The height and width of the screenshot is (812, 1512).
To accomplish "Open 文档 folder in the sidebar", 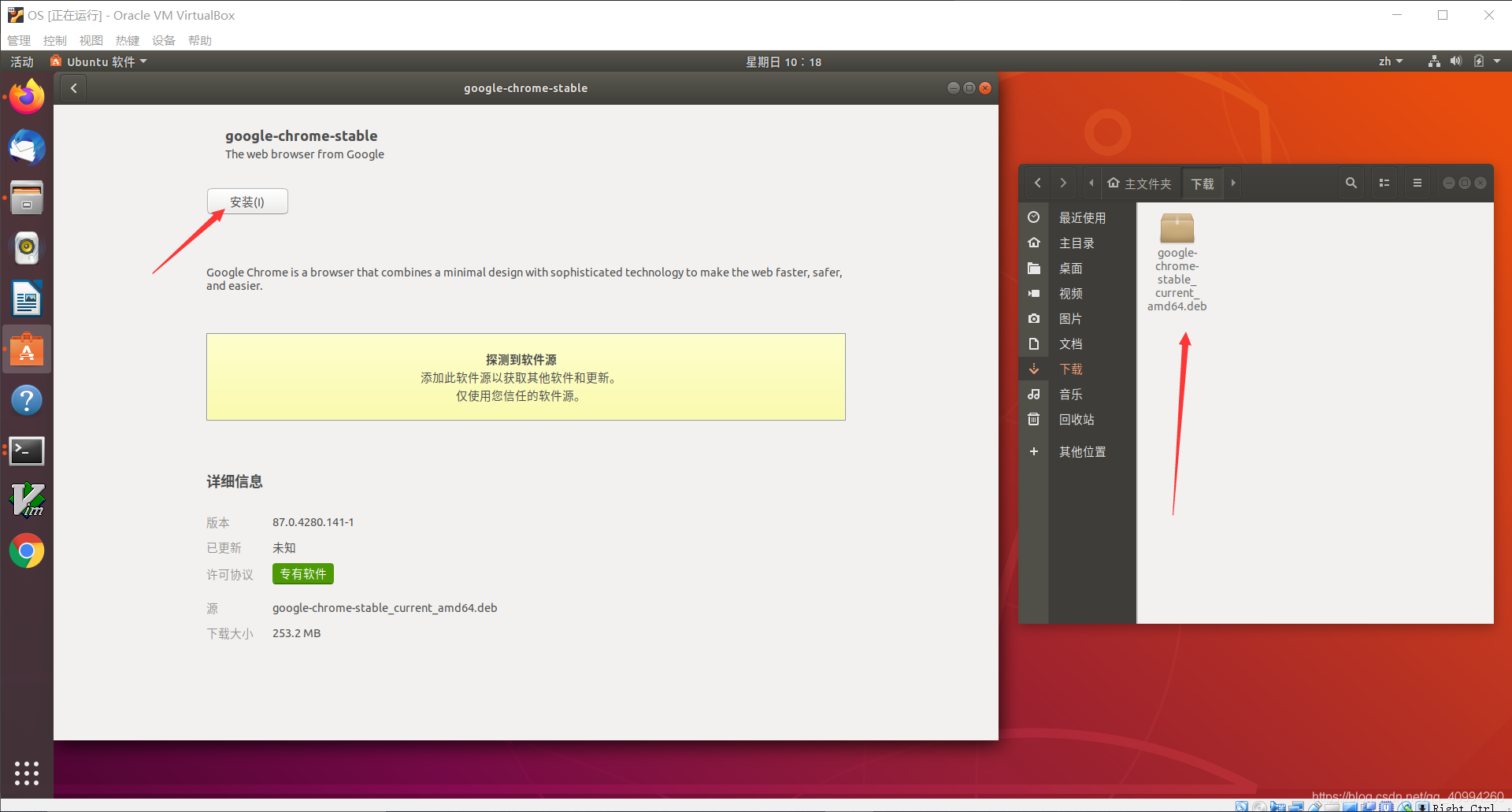I will (x=1077, y=343).
